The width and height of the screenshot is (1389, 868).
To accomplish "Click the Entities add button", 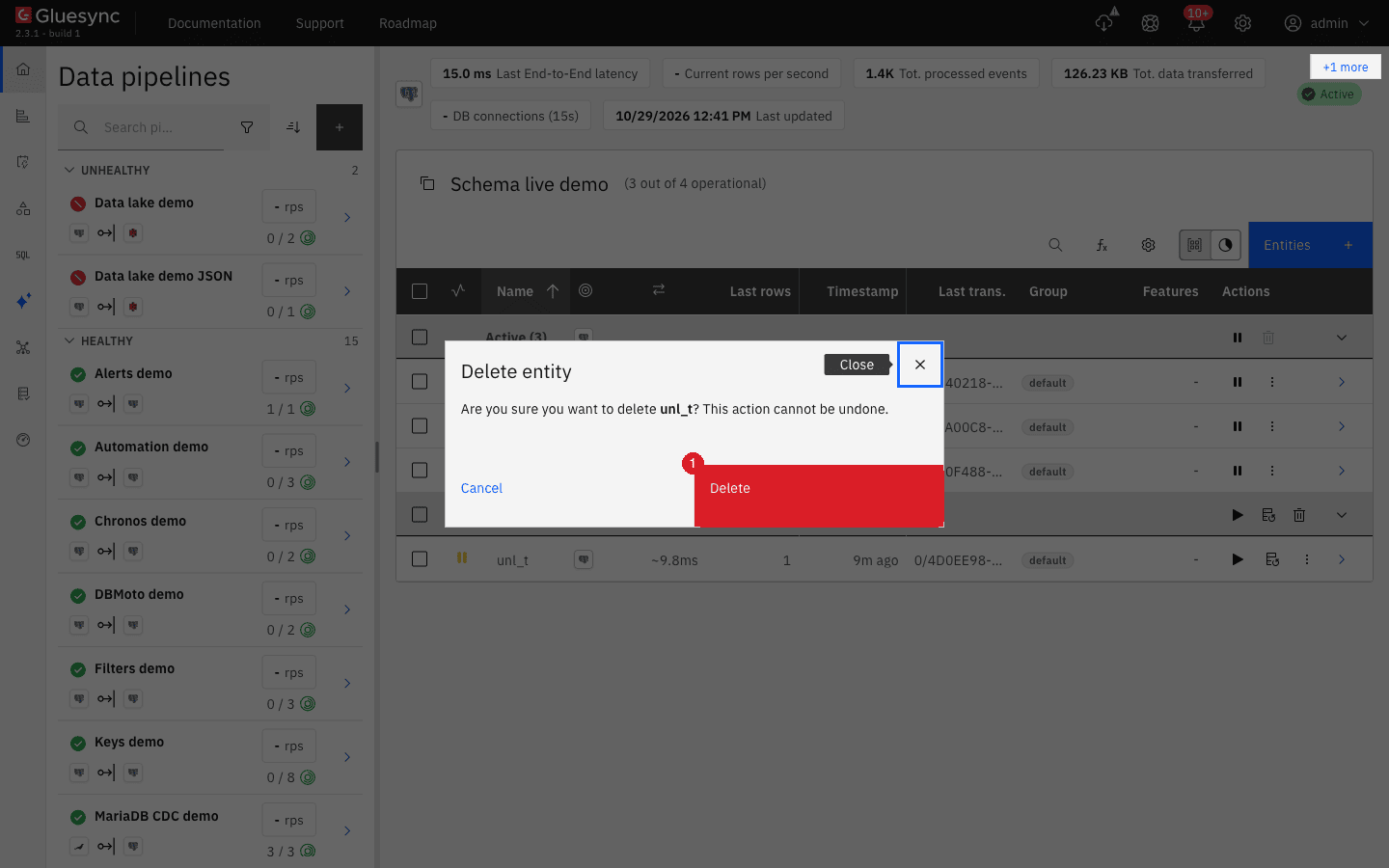I will click(1311, 245).
